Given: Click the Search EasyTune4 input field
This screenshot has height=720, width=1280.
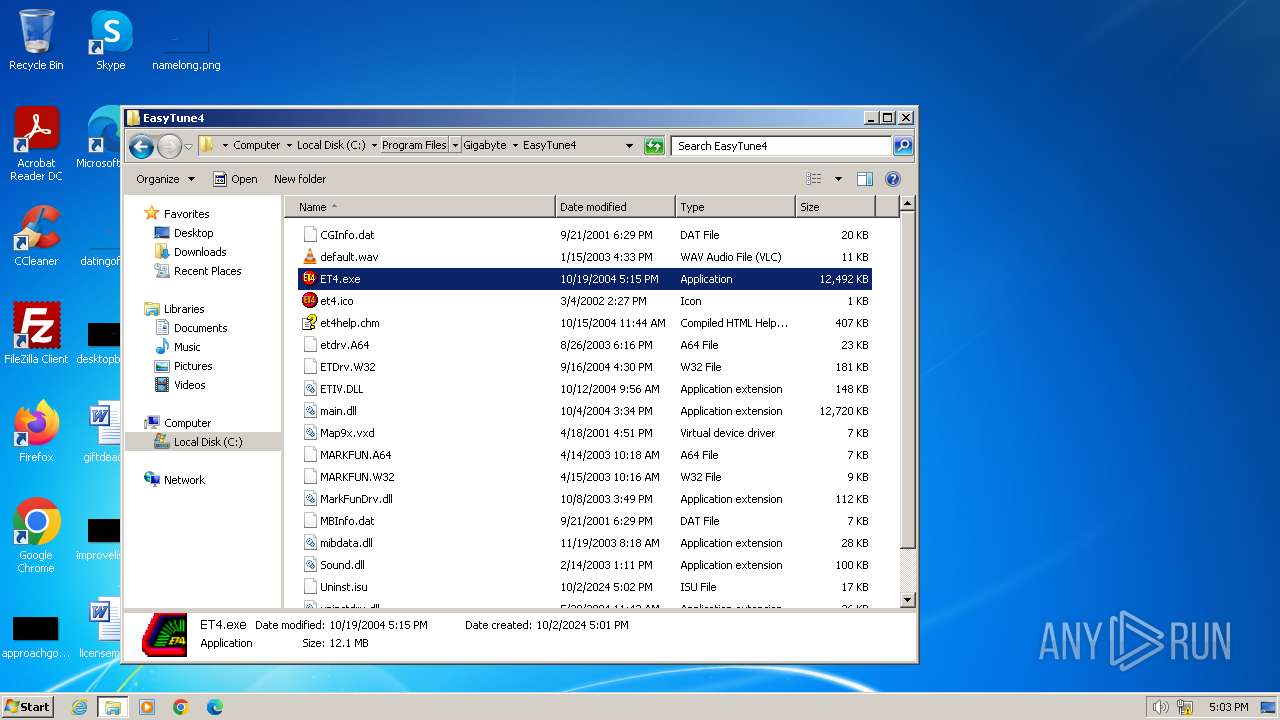Looking at the screenshot, I should click(x=781, y=146).
